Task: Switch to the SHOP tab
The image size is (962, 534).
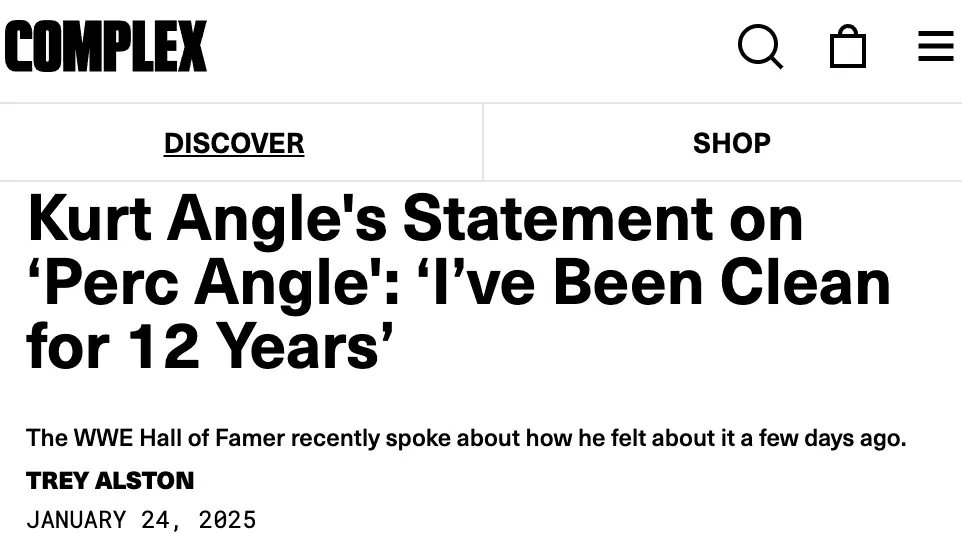Action: pyautogui.click(x=731, y=143)
